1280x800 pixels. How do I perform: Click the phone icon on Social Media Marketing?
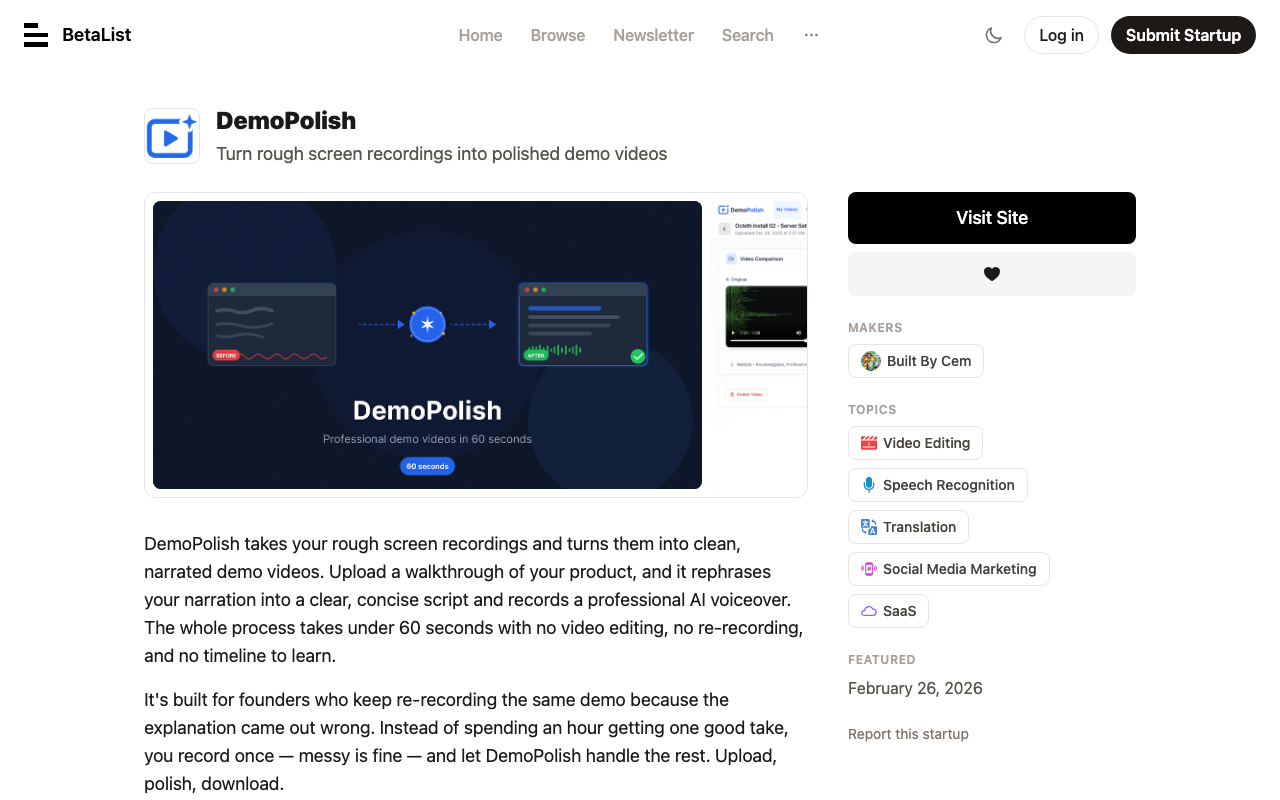(x=869, y=569)
